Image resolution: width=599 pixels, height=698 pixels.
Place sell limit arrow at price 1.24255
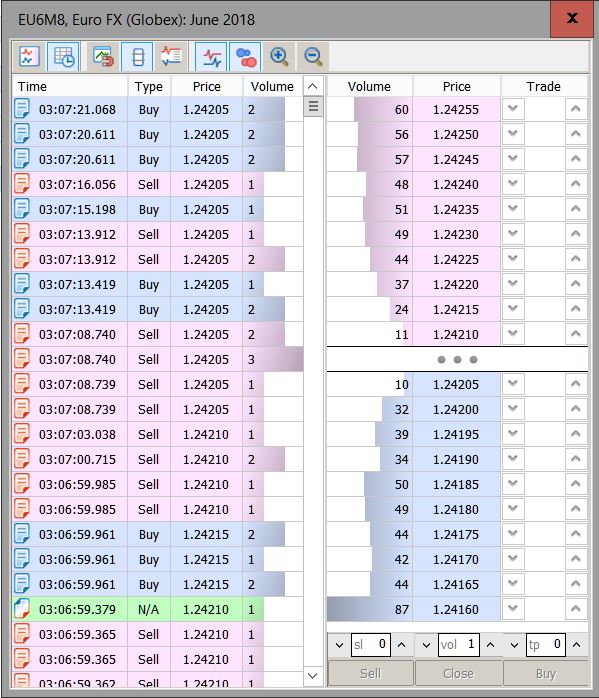pyautogui.click(x=513, y=109)
